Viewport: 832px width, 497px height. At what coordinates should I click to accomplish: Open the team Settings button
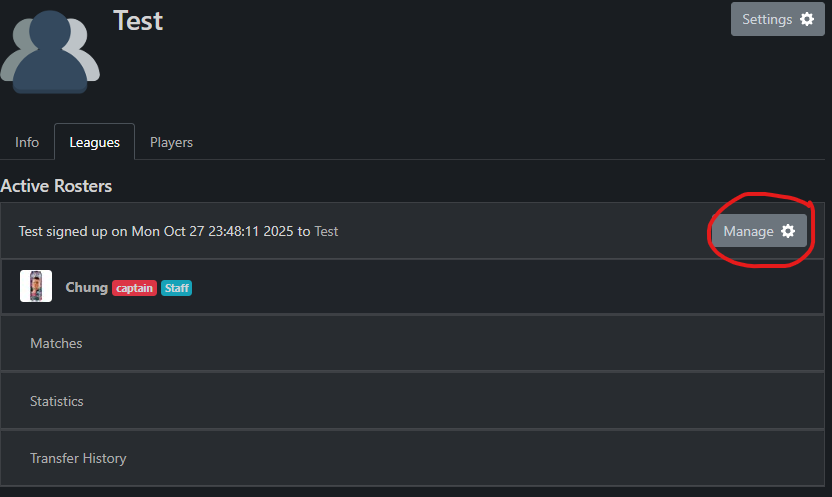click(x=777, y=19)
